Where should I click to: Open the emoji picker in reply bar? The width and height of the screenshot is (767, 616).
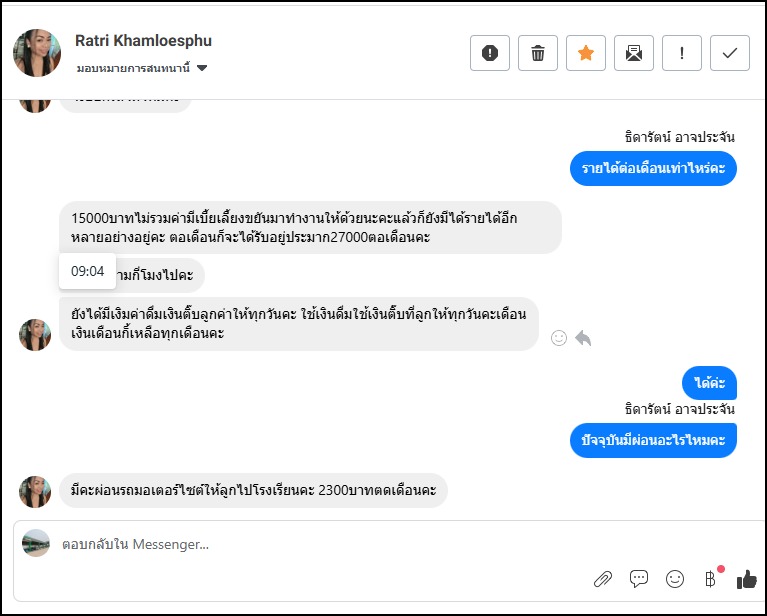[675, 578]
